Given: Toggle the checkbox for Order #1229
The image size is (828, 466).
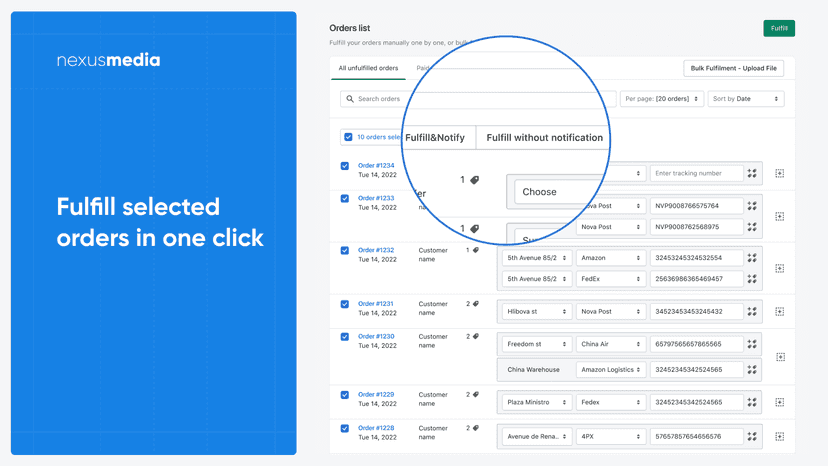Looking at the screenshot, I should (x=345, y=395).
